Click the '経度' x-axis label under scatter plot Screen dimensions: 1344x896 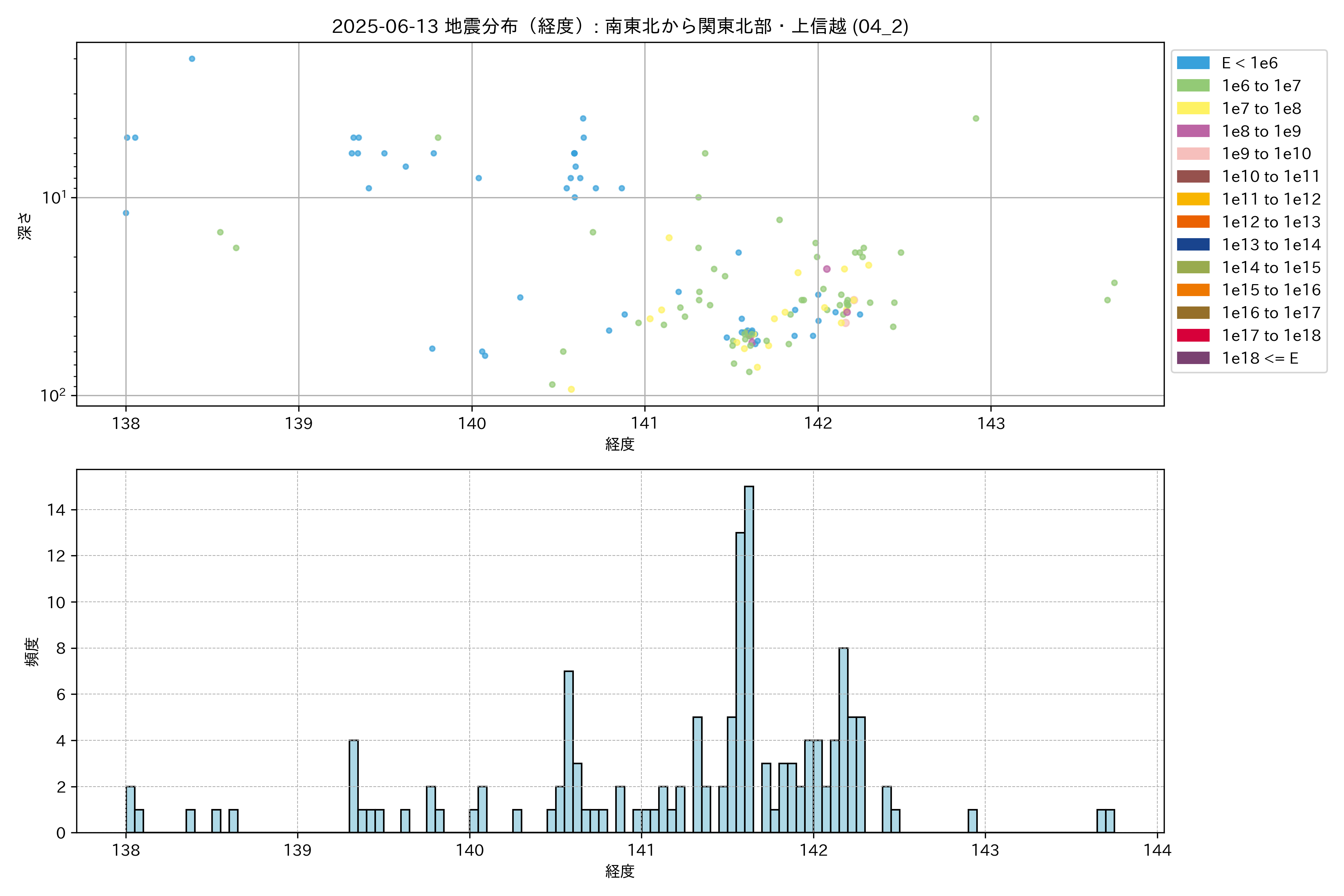coord(620,444)
